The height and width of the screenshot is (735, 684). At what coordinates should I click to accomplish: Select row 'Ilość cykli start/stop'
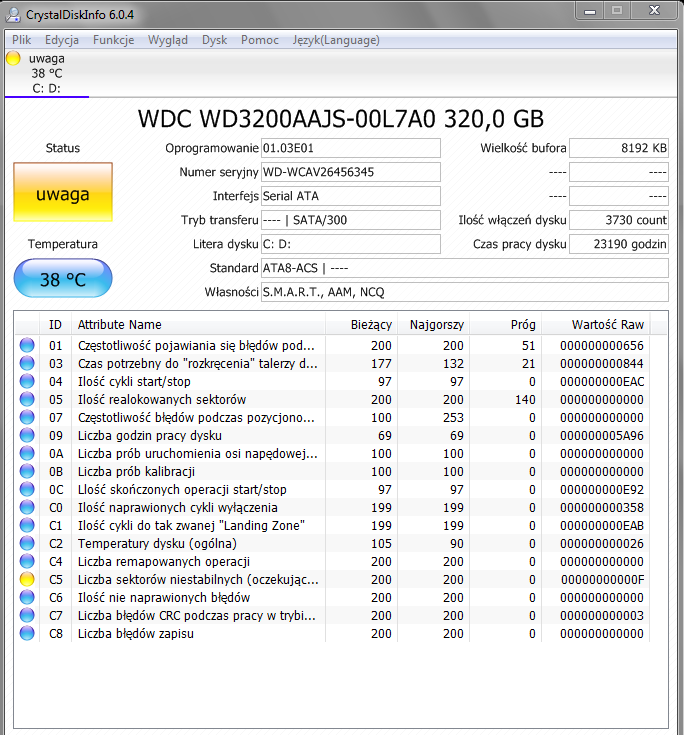coord(332,382)
